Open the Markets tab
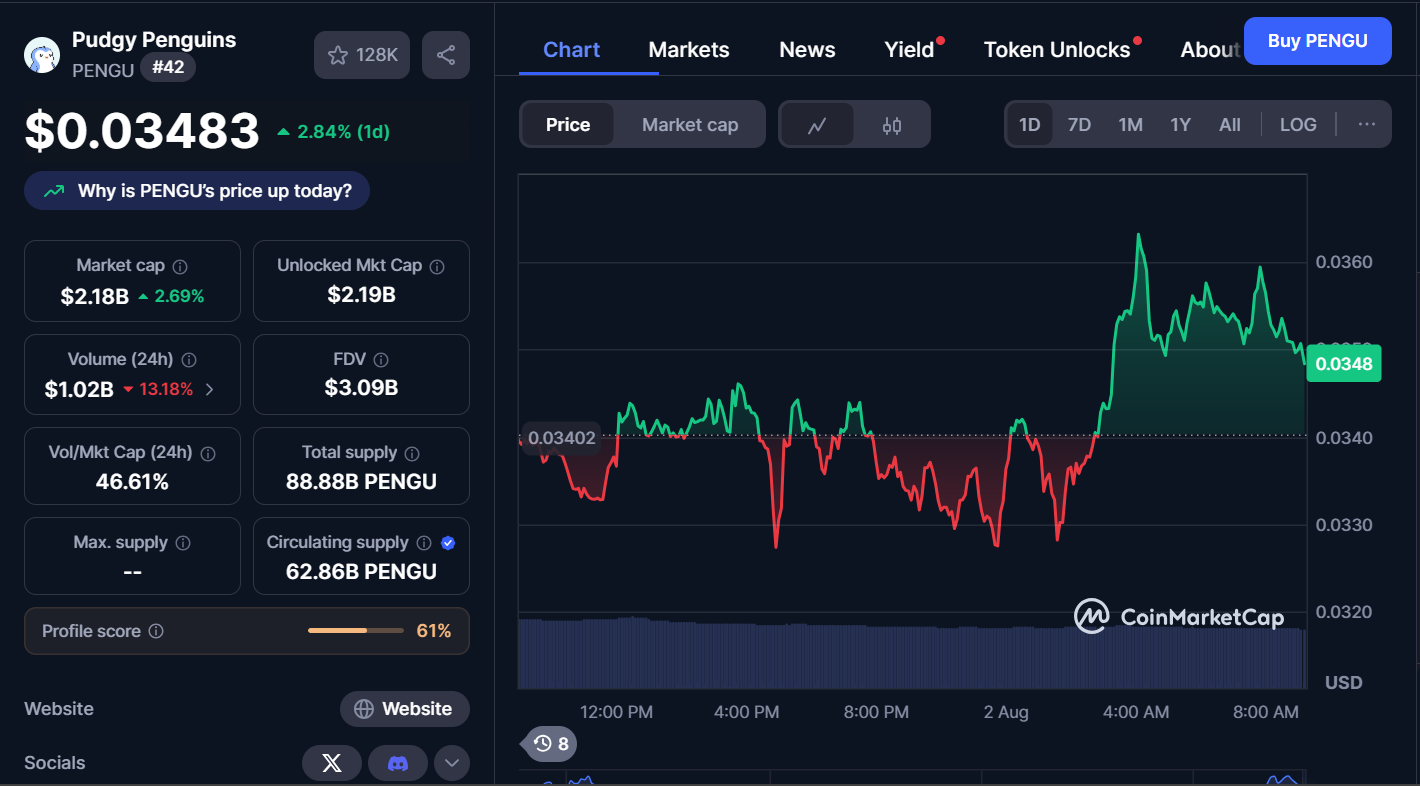Viewport: 1420px width, 786px height. point(689,50)
